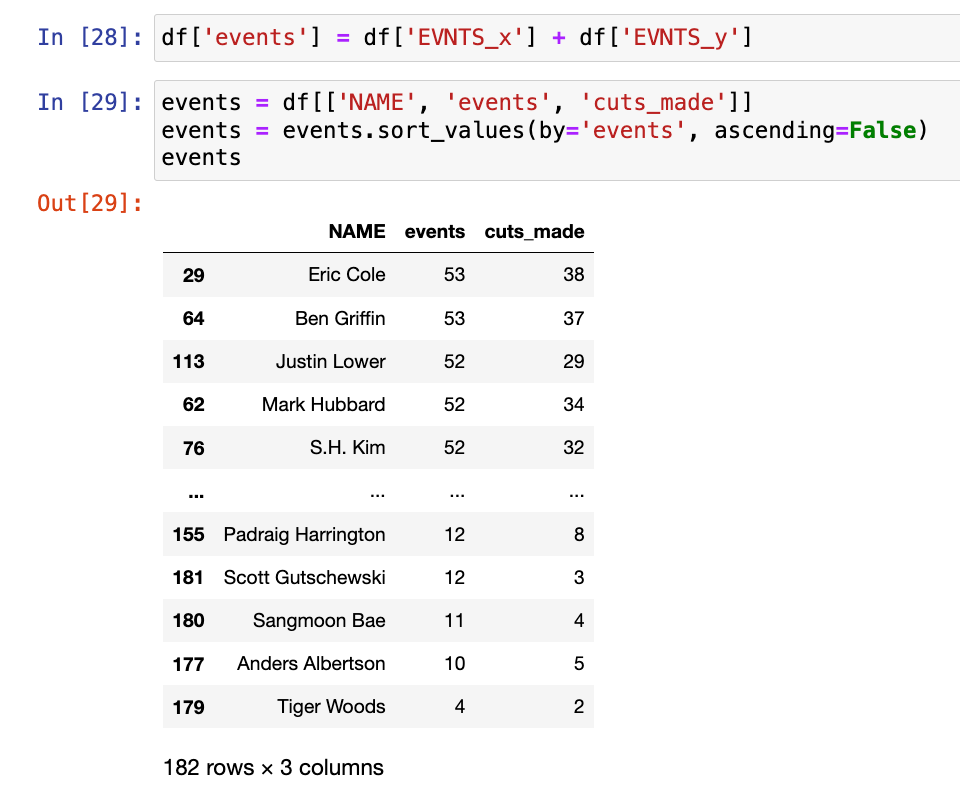The width and height of the screenshot is (960, 800).
Task: Select the S.H. Kim name cell
Action: (x=347, y=447)
